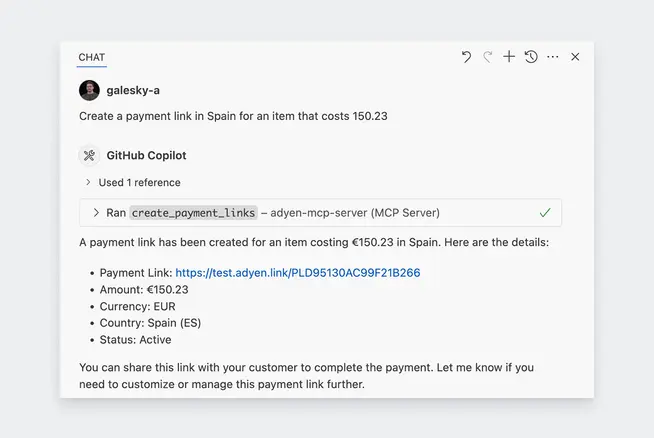Open the more actions ellipsis menu
The width and height of the screenshot is (654, 438).
553,57
